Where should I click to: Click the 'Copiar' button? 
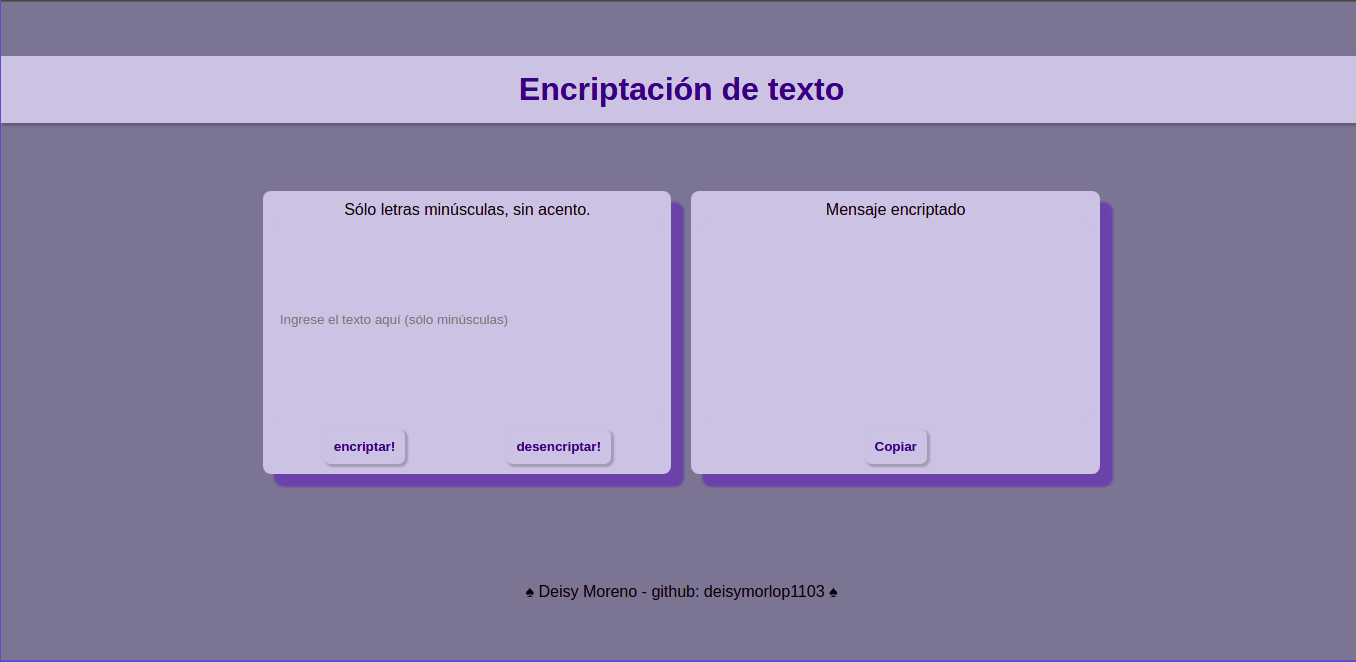tap(895, 447)
